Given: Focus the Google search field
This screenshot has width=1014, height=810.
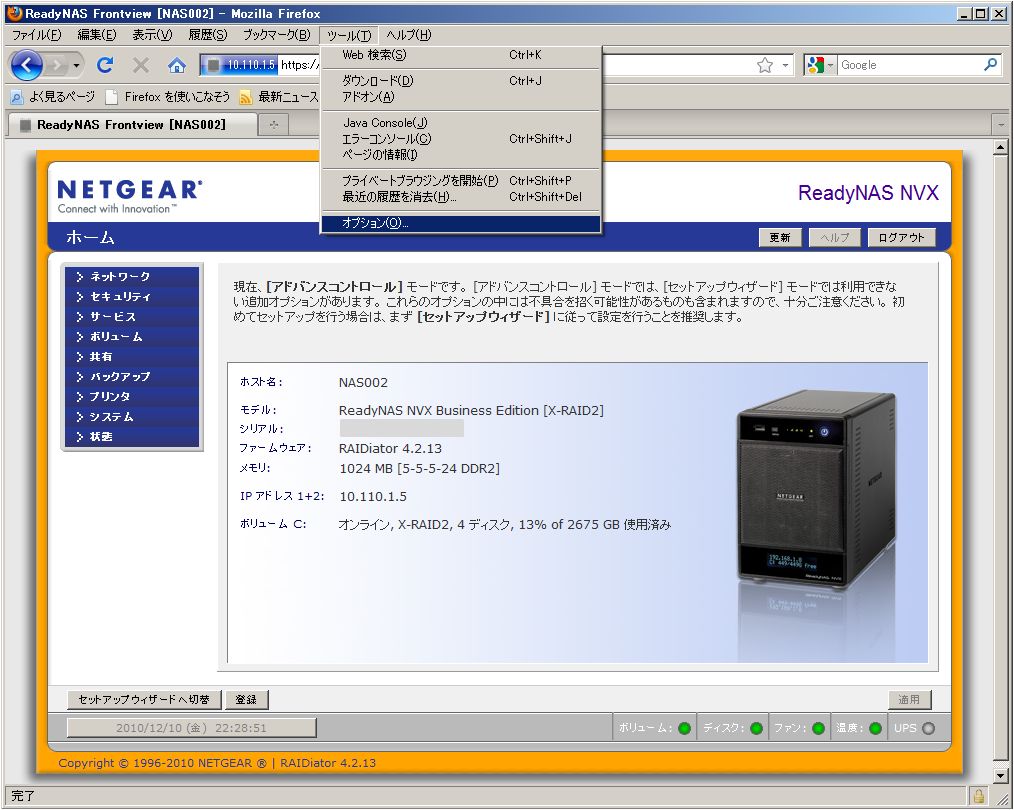Looking at the screenshot, I should (x=909, y=65).
